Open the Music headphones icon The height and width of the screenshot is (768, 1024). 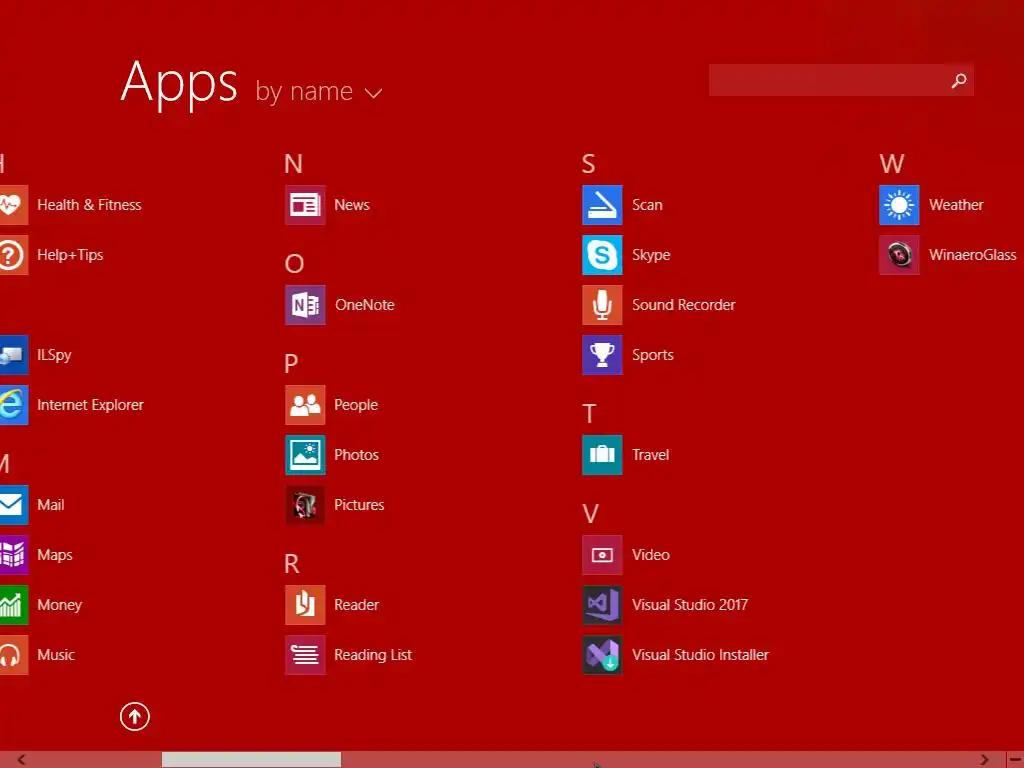click(14, 654)
